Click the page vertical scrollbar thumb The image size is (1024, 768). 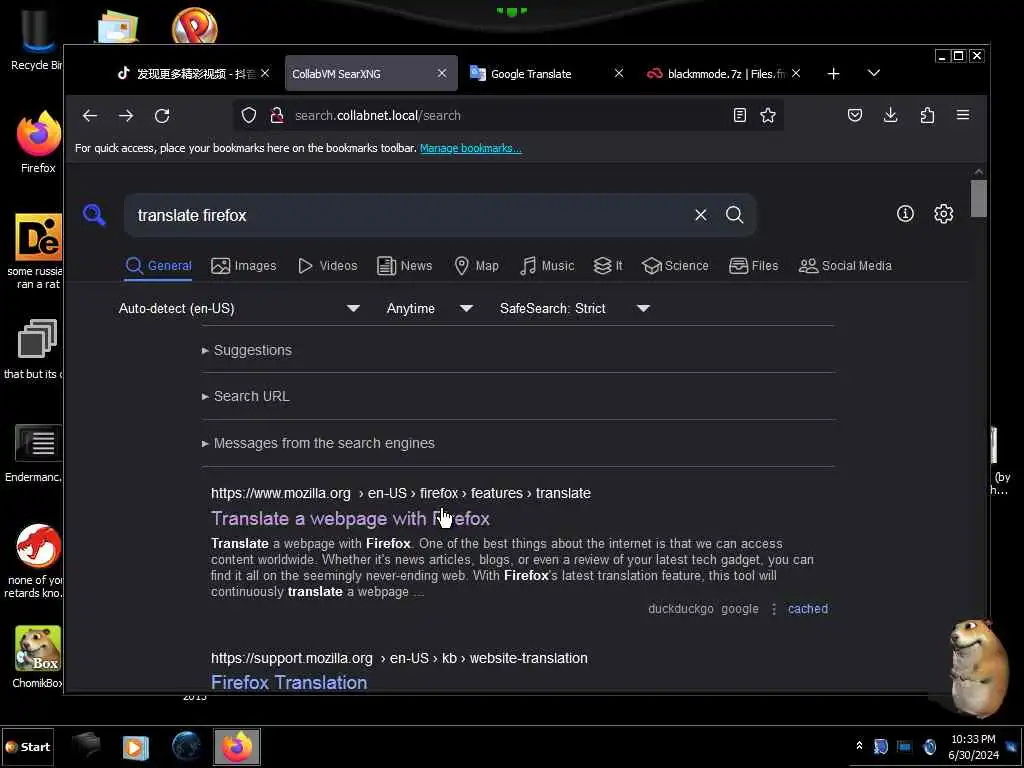[978, 198]
